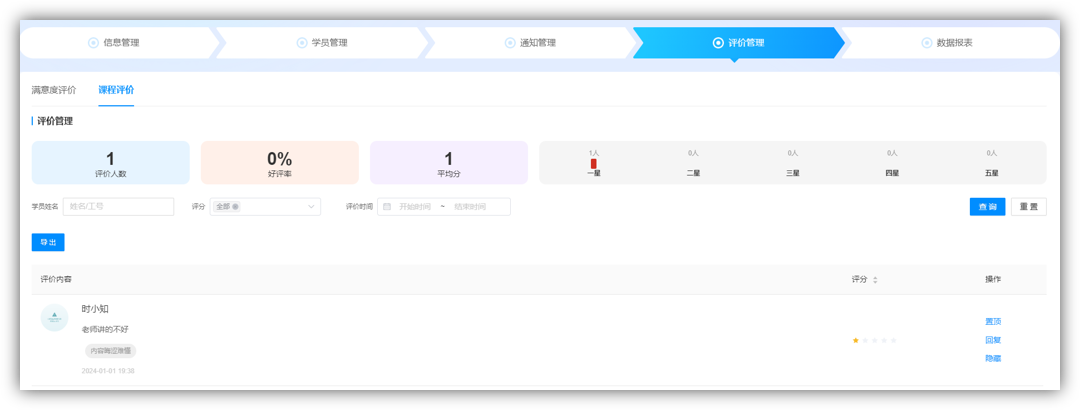Image resolution: width=1080 pixels, height=410 pixels.
Task: Click the 导出 export button
Action: pos(48,243)
